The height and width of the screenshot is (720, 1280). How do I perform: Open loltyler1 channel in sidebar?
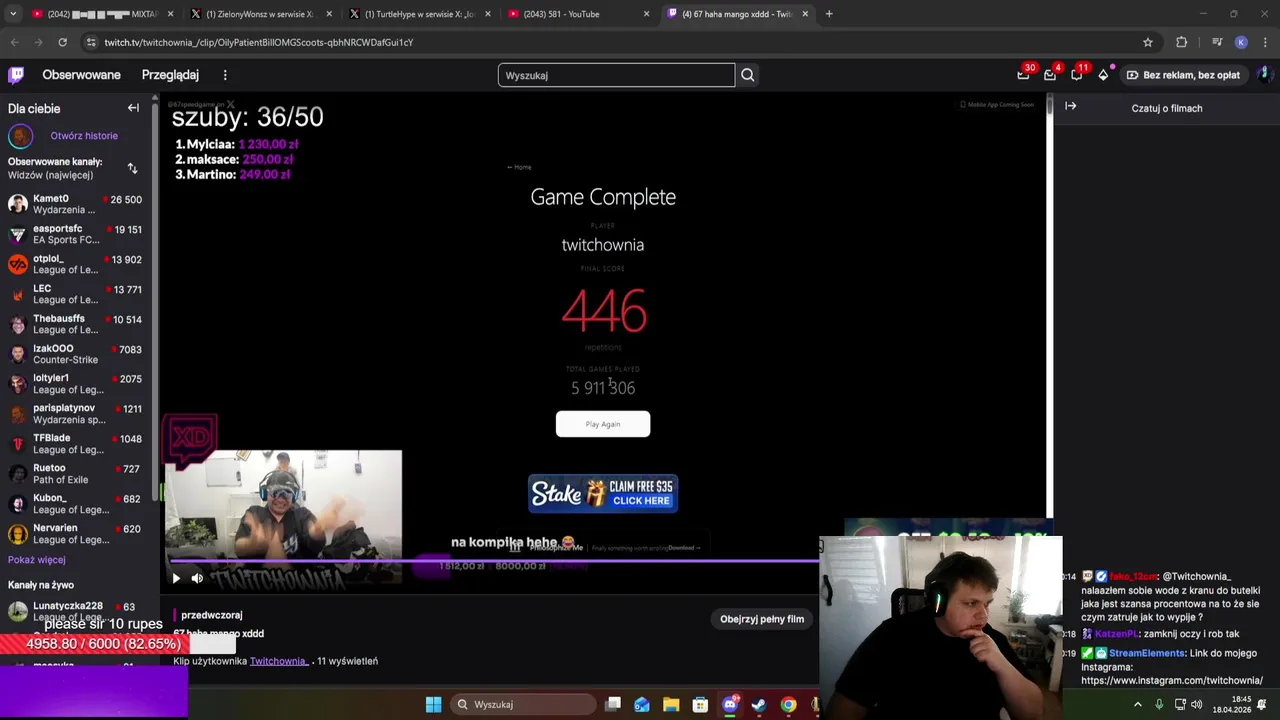76,384
